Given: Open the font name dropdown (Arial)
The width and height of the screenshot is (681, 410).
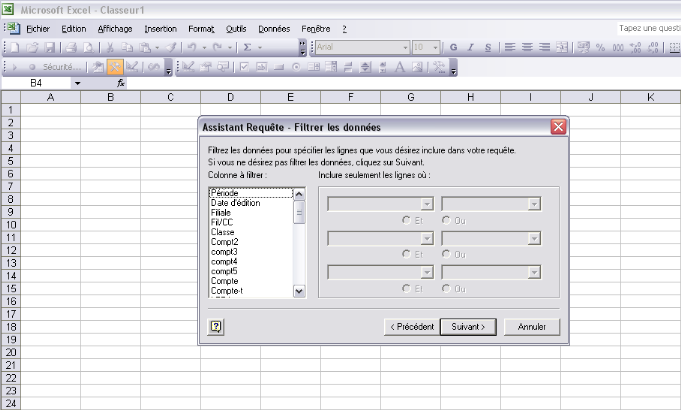Looking at the screenshot, I should (405, 47).
